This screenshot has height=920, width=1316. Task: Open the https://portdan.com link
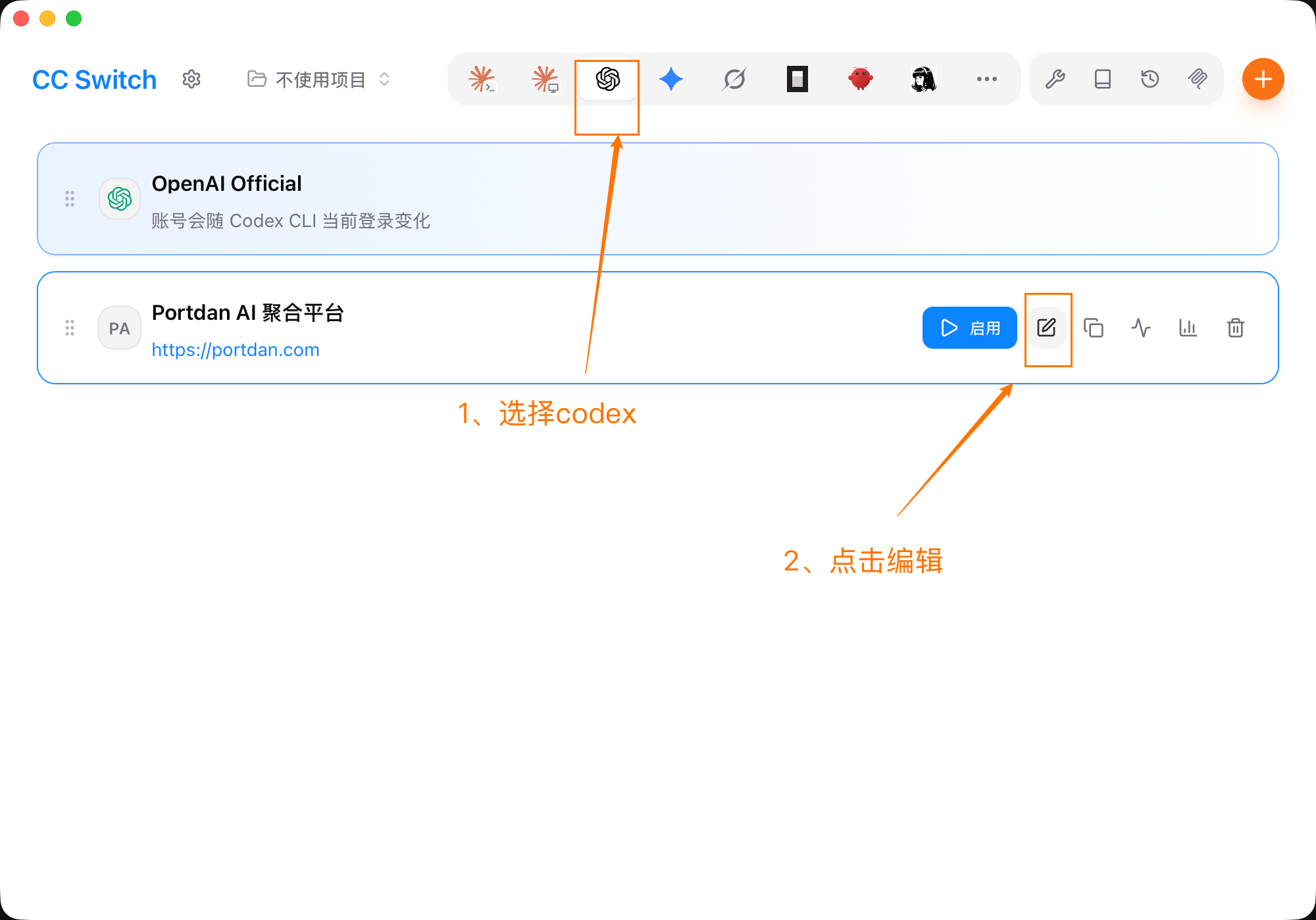pyautogui.click(x=236, y=349)
